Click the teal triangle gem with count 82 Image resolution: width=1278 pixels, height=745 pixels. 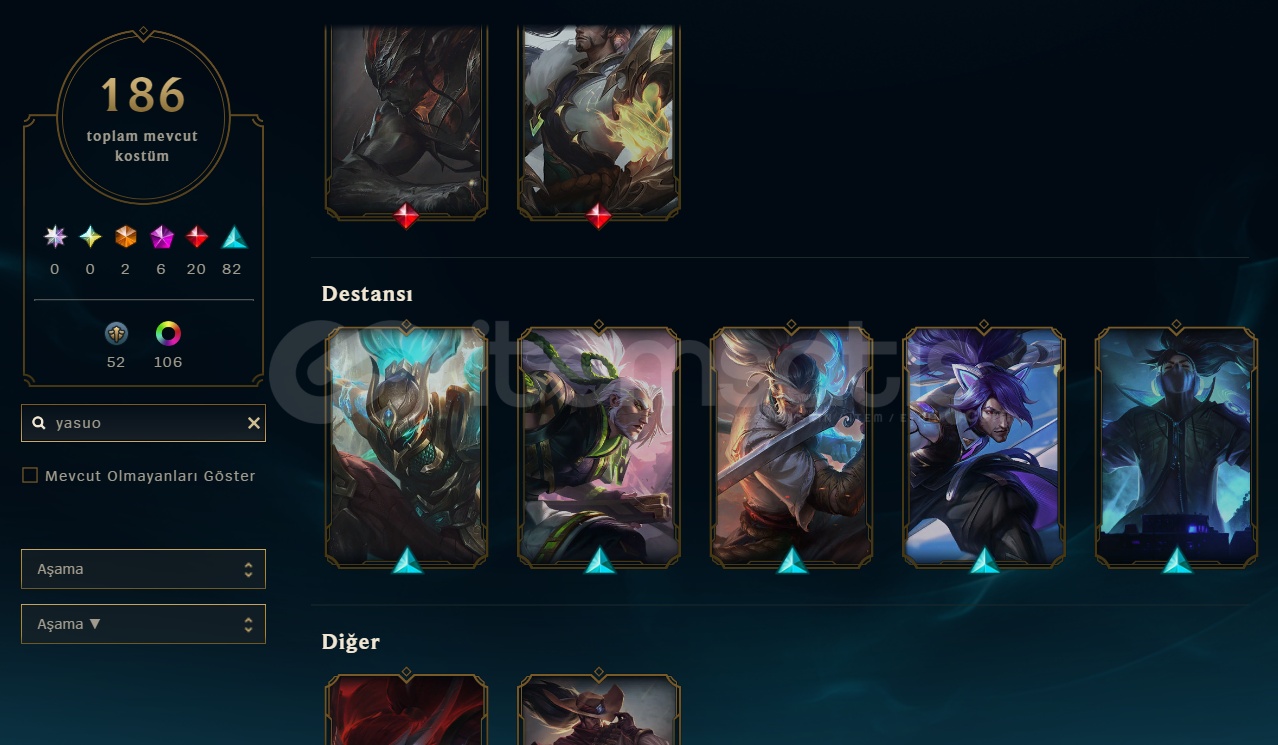tap(234, 237)
